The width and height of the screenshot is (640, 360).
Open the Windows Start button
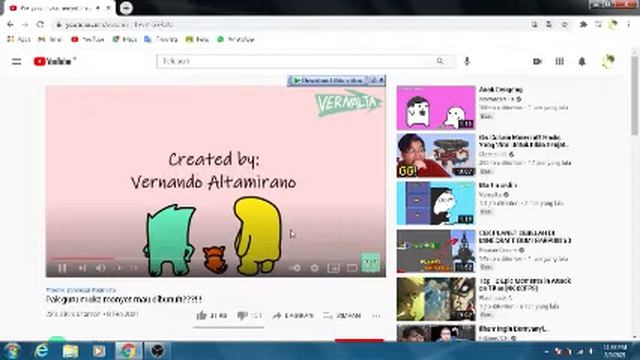tap(12, 351)
